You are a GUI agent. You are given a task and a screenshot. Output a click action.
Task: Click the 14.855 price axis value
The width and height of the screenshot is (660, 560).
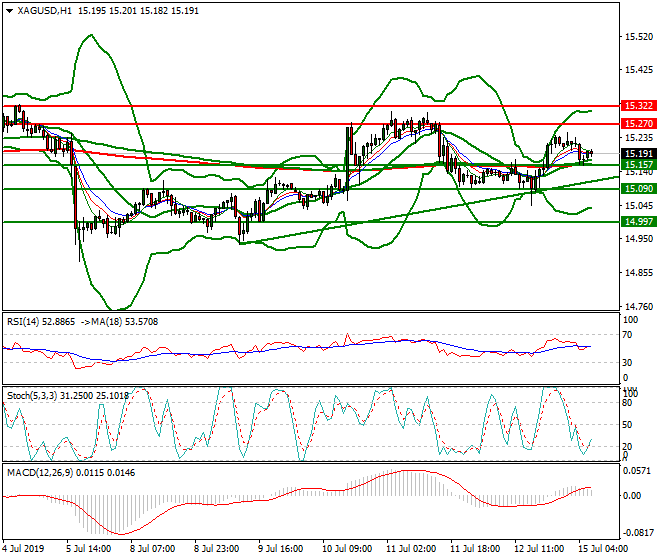(x=639, y=273)
